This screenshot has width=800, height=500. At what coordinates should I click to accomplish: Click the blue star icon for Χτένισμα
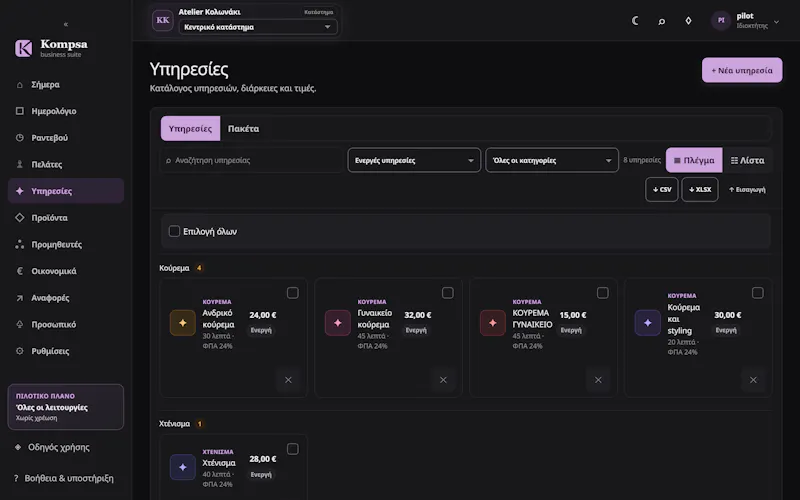(x=183, y=467)
